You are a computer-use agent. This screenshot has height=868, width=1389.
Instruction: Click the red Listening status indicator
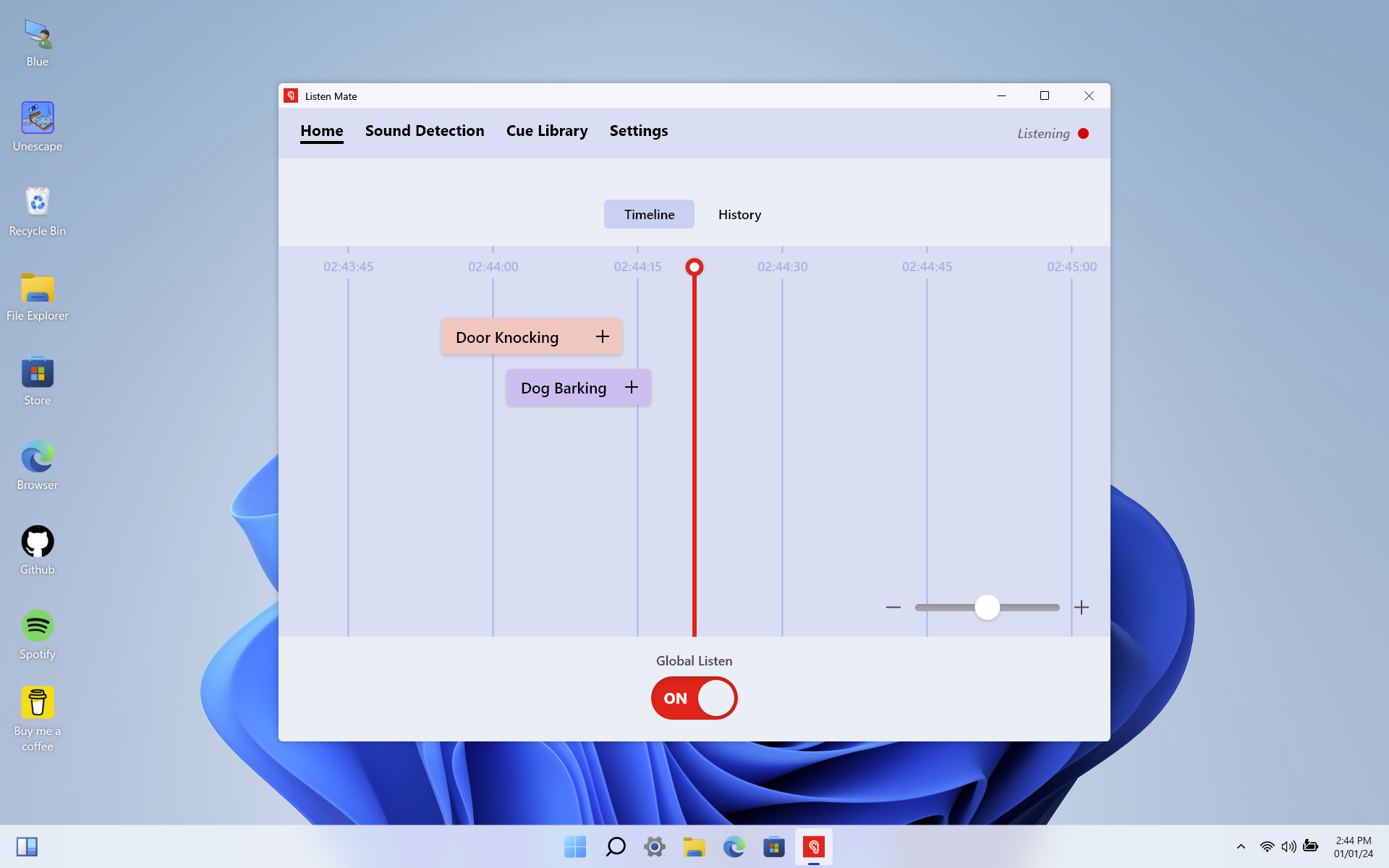[1083, 134]
